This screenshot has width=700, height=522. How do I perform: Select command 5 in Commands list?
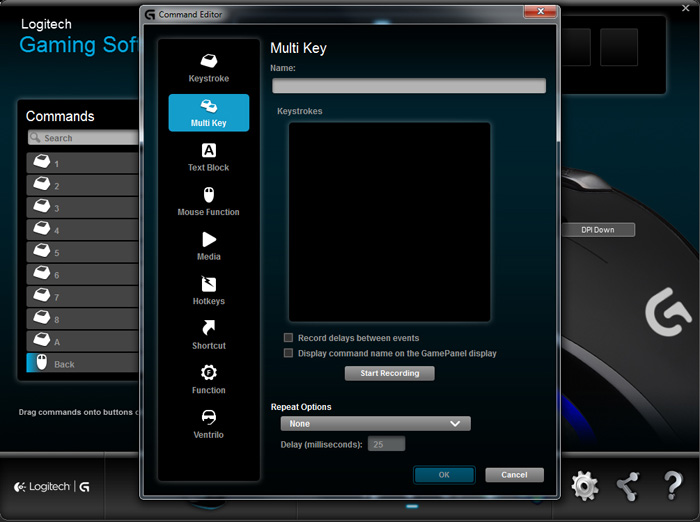click(83, 252)
